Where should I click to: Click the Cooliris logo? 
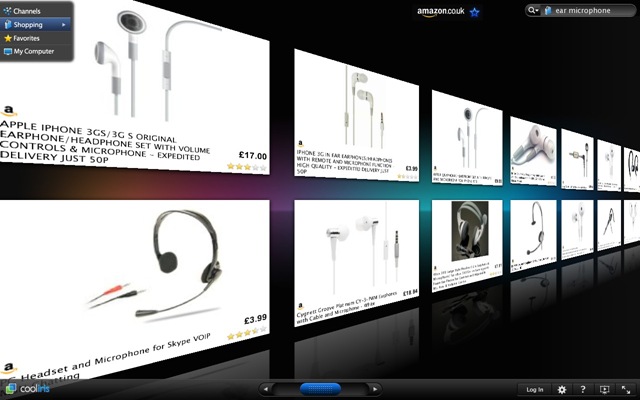(27, 388)
